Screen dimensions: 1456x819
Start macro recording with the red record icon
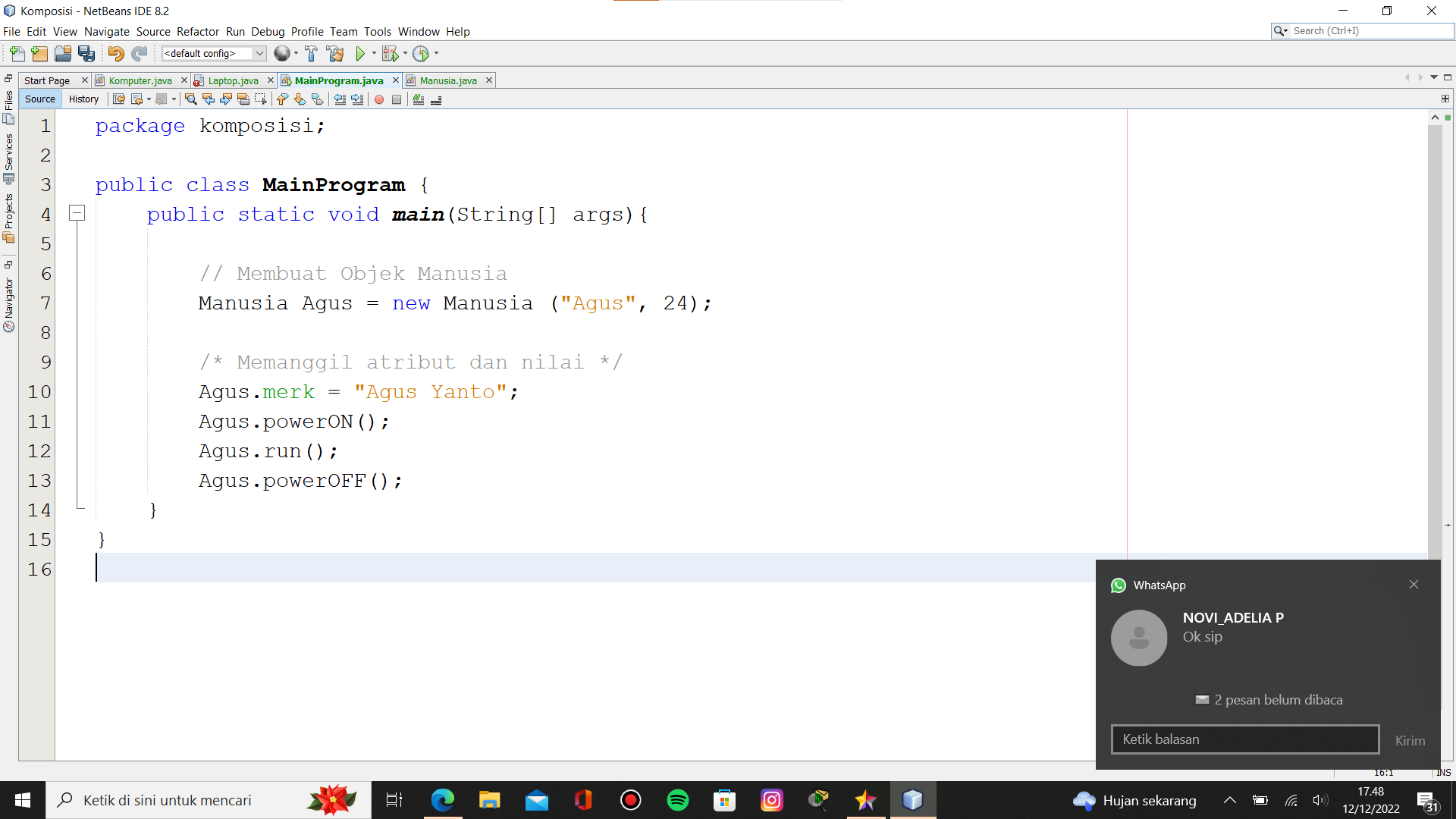[x=379, y=99]
